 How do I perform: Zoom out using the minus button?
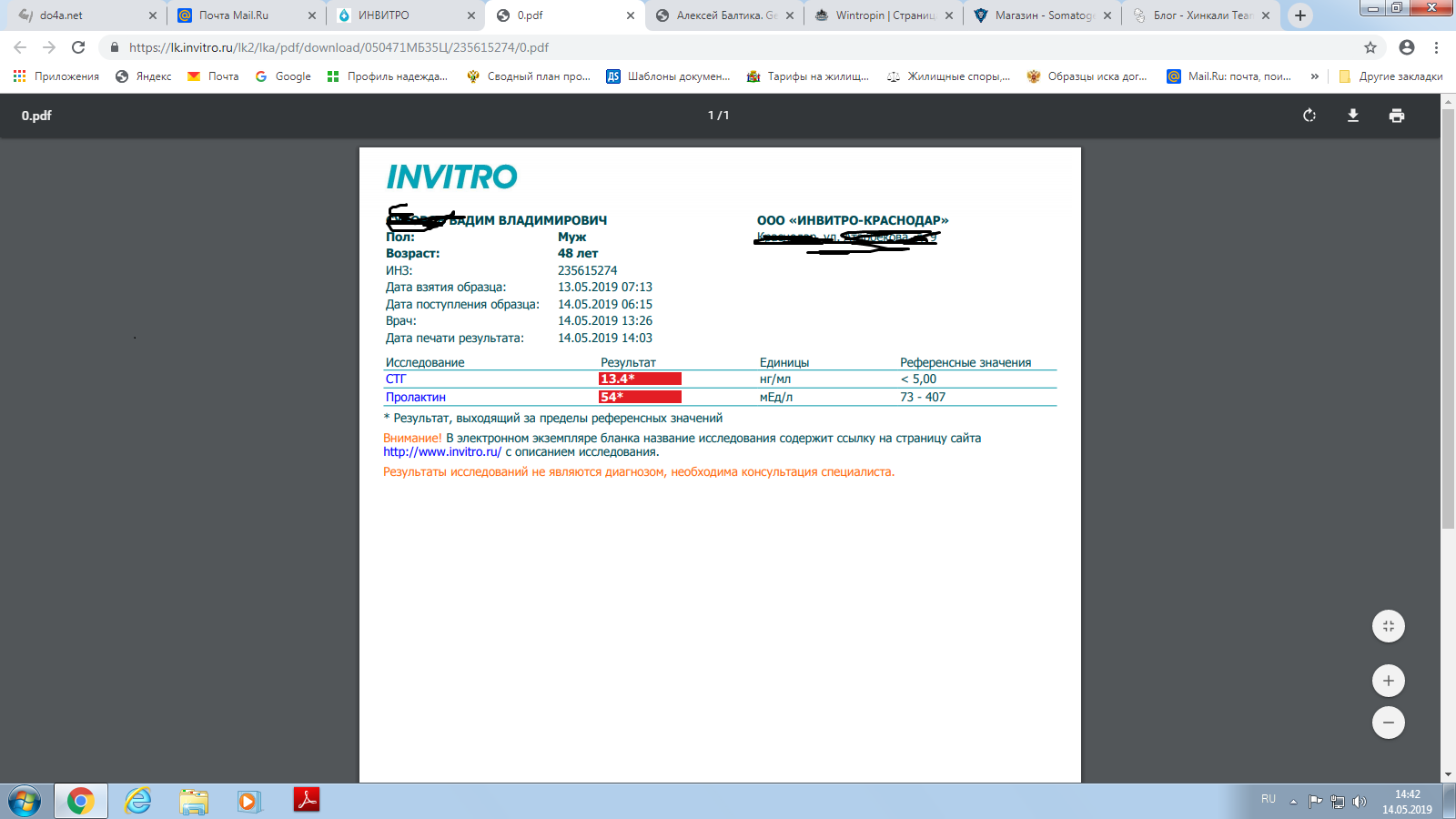[1388, 723]
